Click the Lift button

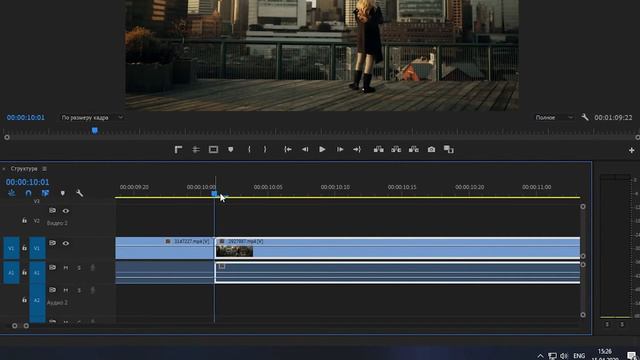click(379, 150)
